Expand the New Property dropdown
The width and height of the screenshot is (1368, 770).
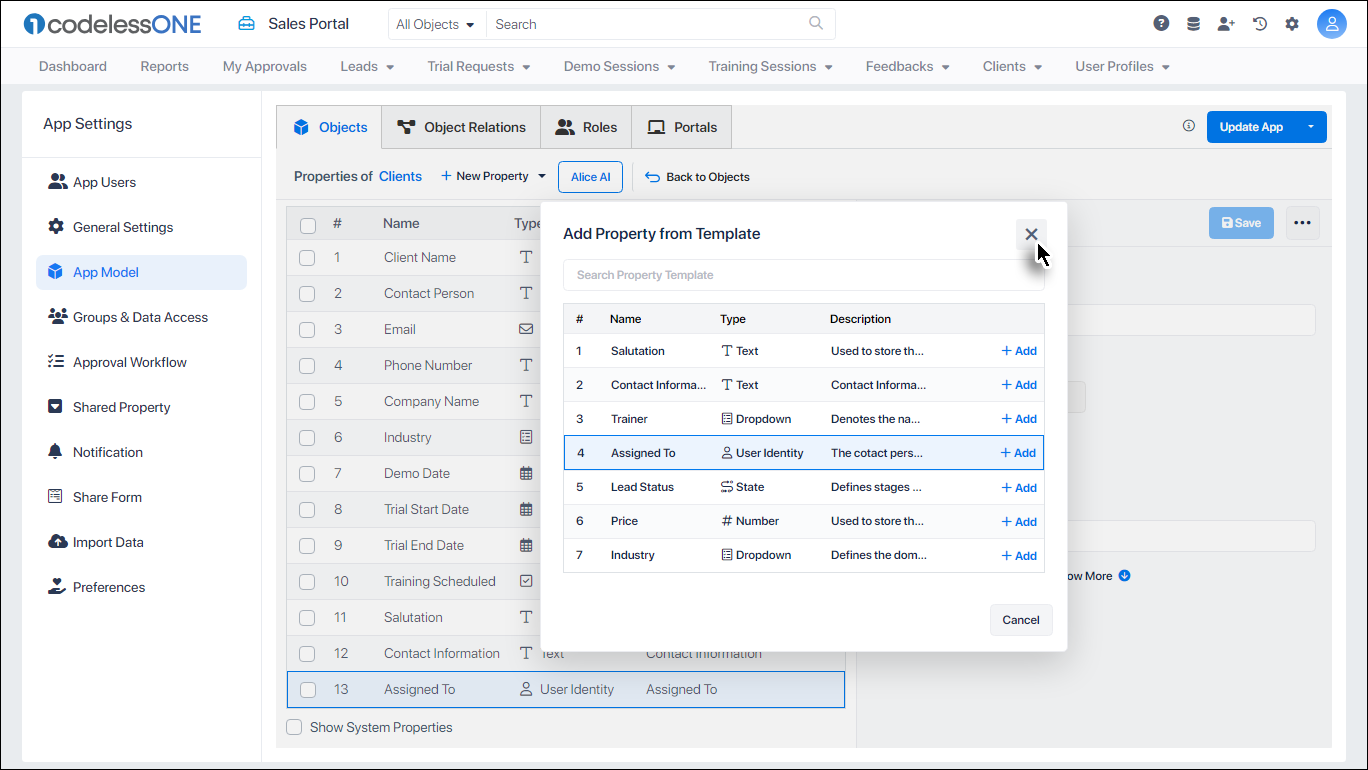click(x=494, y=176)
